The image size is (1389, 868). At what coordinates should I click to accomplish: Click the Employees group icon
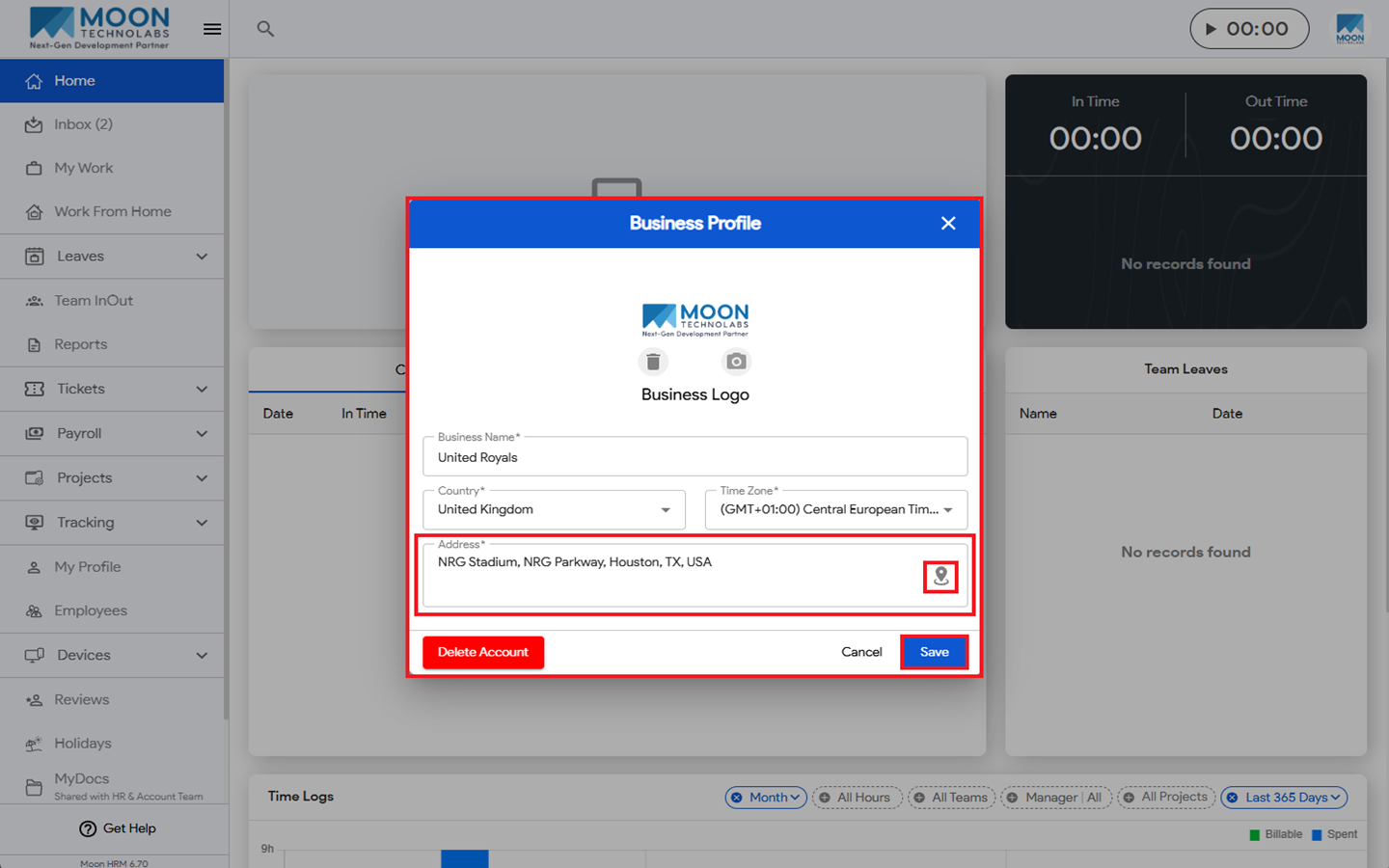pyautogui.click(x=34, y=610)
